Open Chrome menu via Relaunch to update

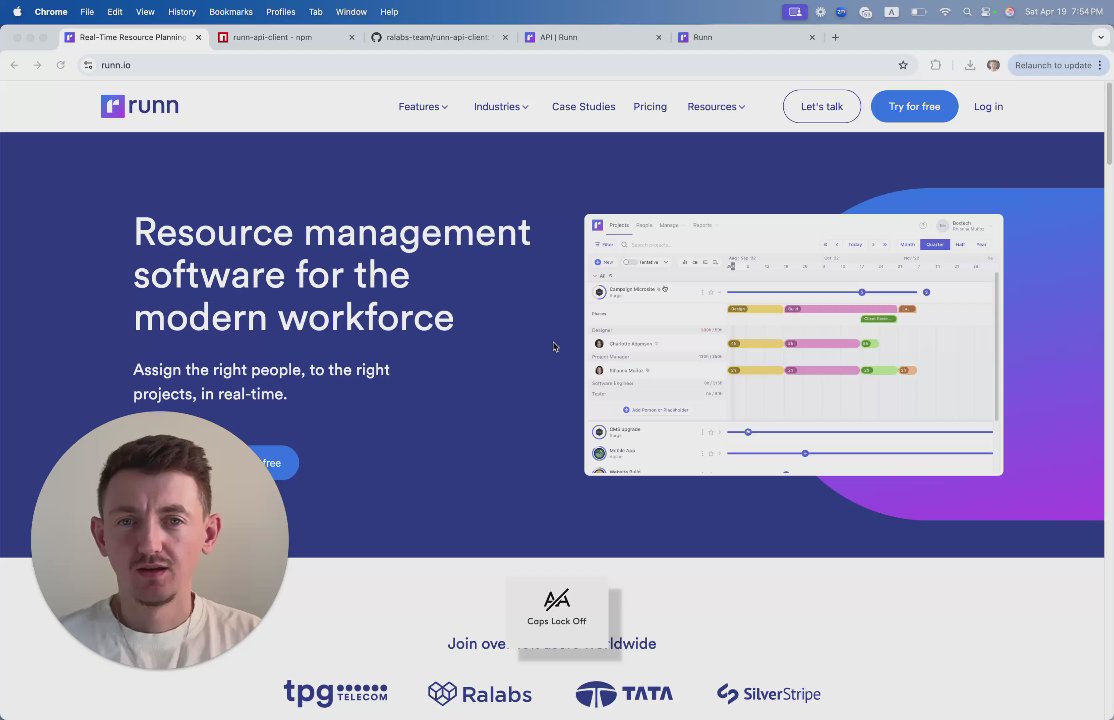[x=1057, y=65]
